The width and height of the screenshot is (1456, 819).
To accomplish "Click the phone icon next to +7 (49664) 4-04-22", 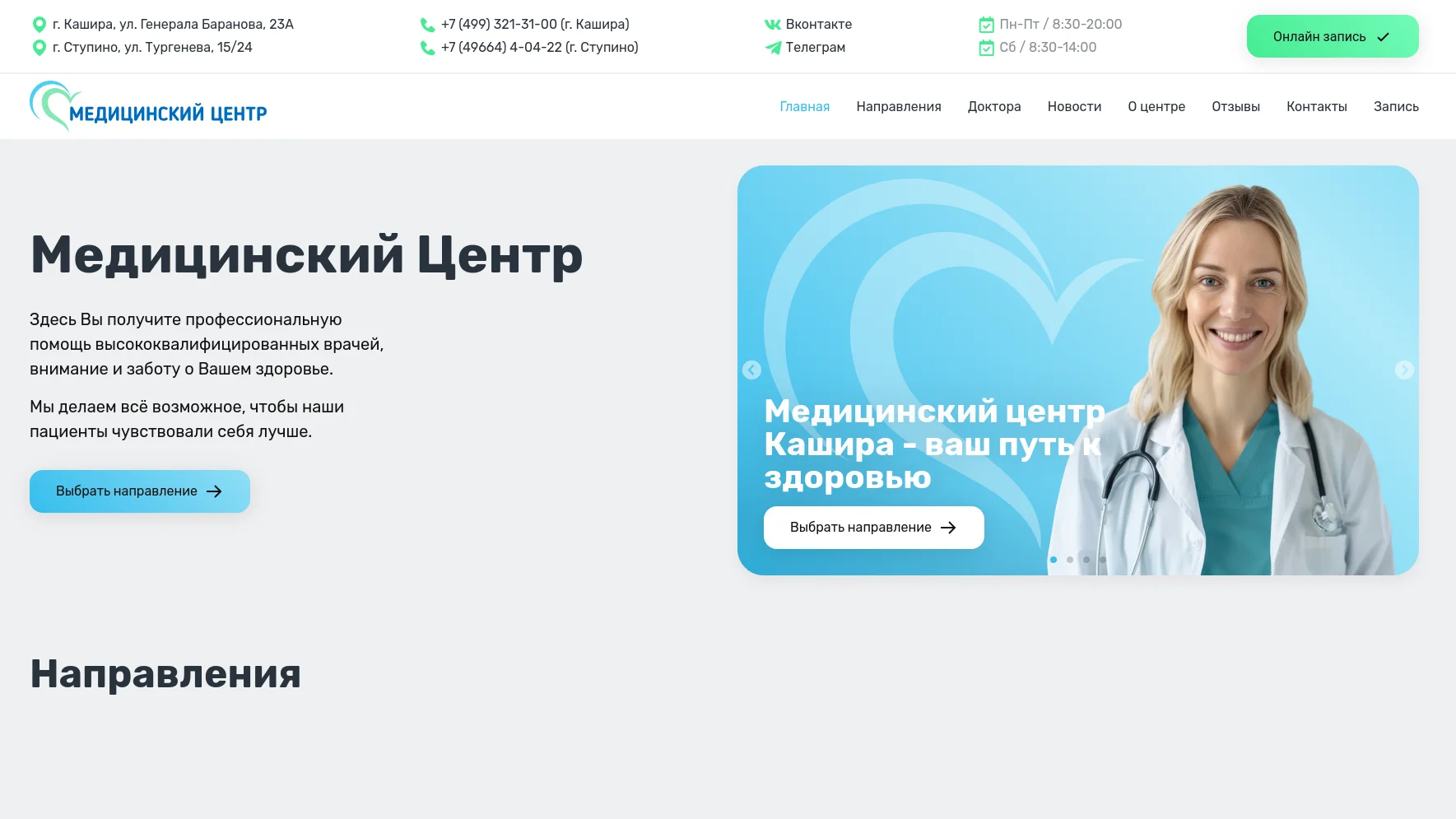I will coord(427,48).
